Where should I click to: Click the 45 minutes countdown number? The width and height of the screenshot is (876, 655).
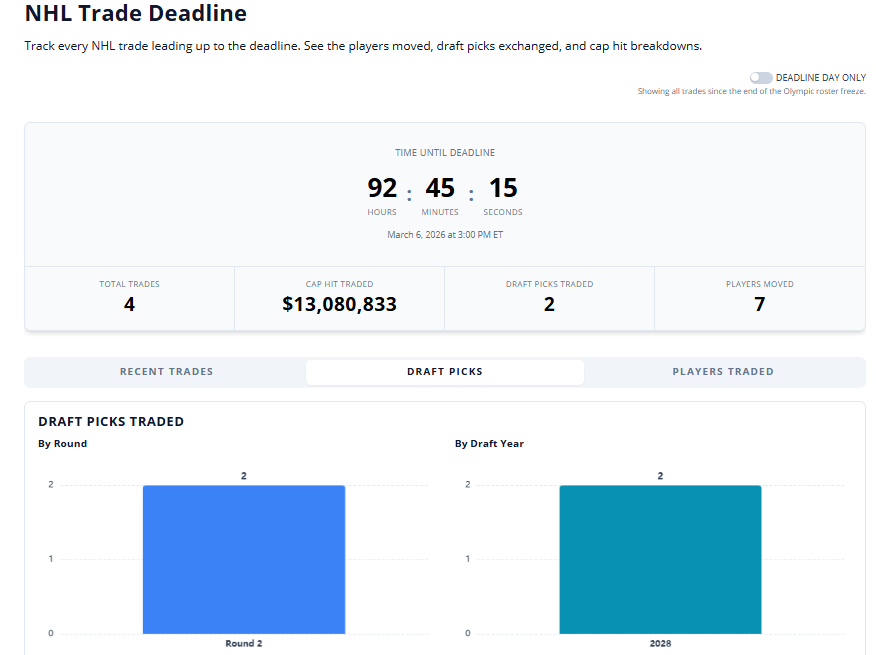tap(440, 188)
